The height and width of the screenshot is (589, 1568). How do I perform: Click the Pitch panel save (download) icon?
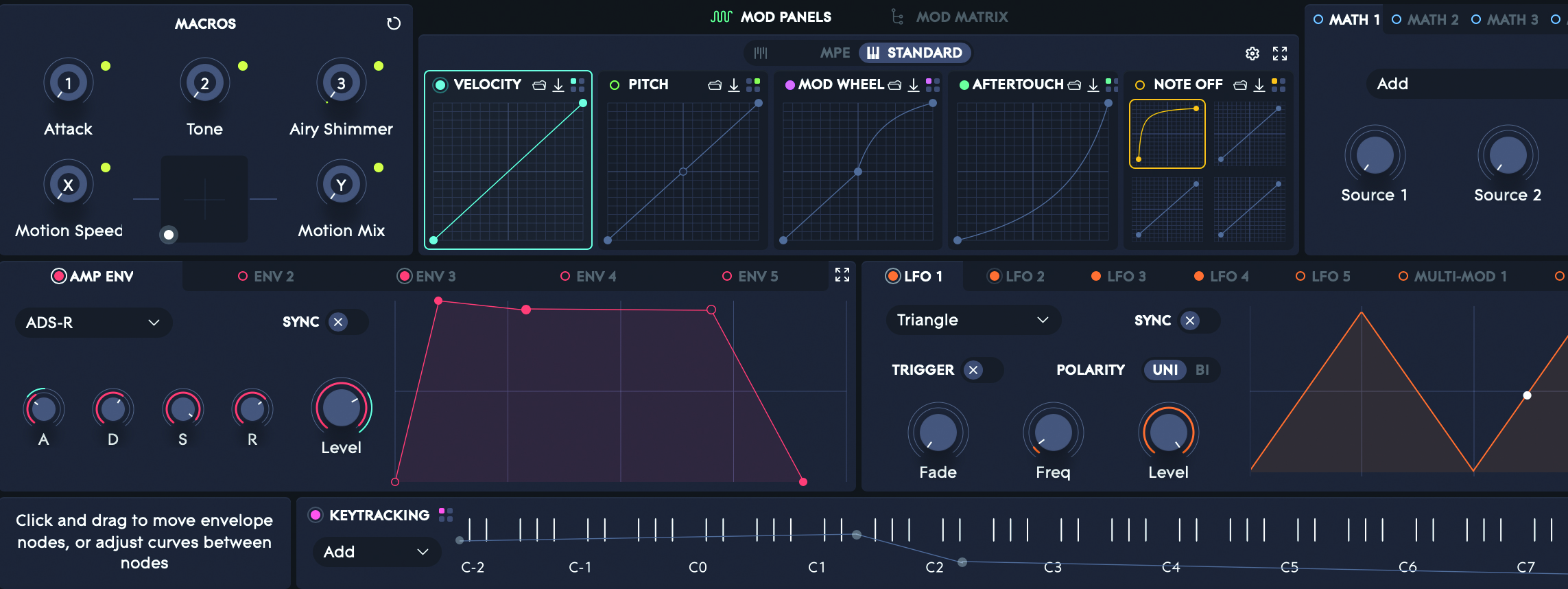734,84
